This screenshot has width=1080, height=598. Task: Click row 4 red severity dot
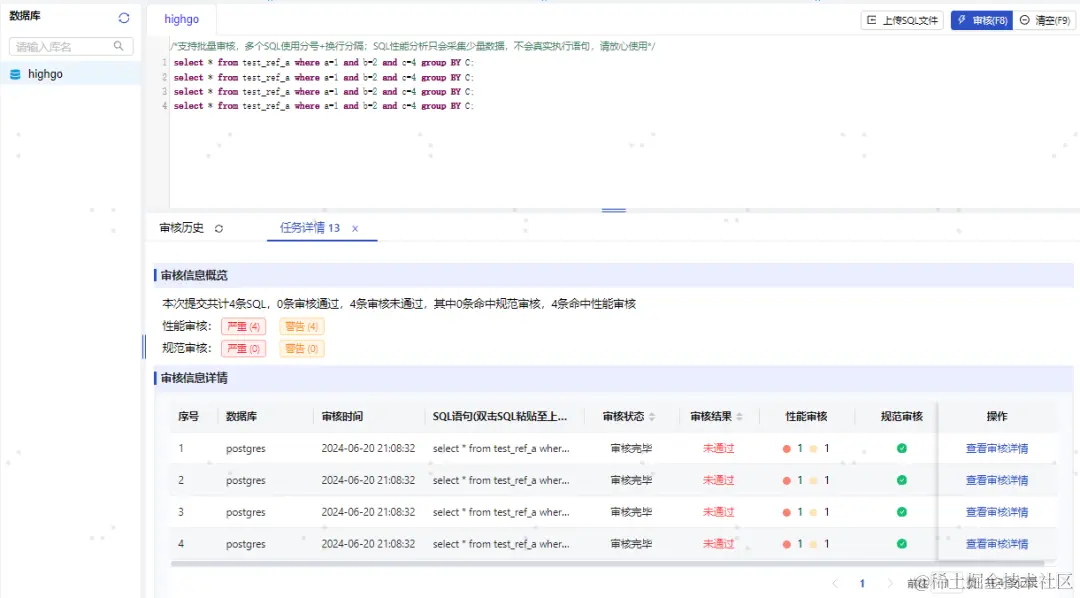[787, 544]
